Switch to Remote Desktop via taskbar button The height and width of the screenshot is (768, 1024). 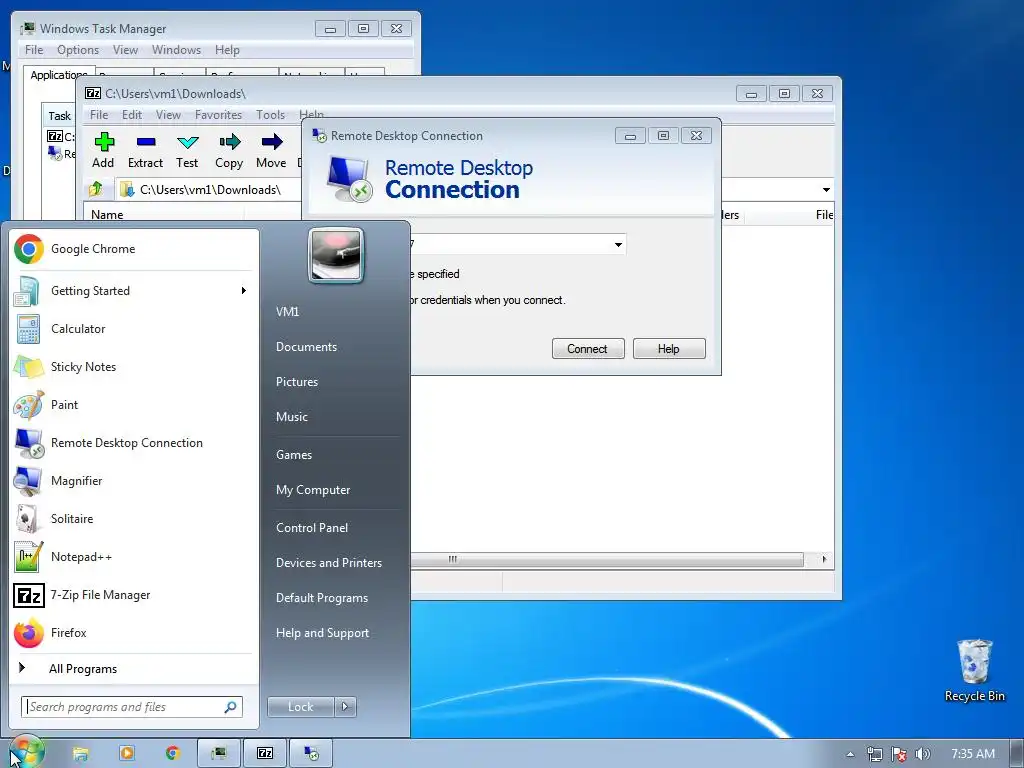point(312,754)
